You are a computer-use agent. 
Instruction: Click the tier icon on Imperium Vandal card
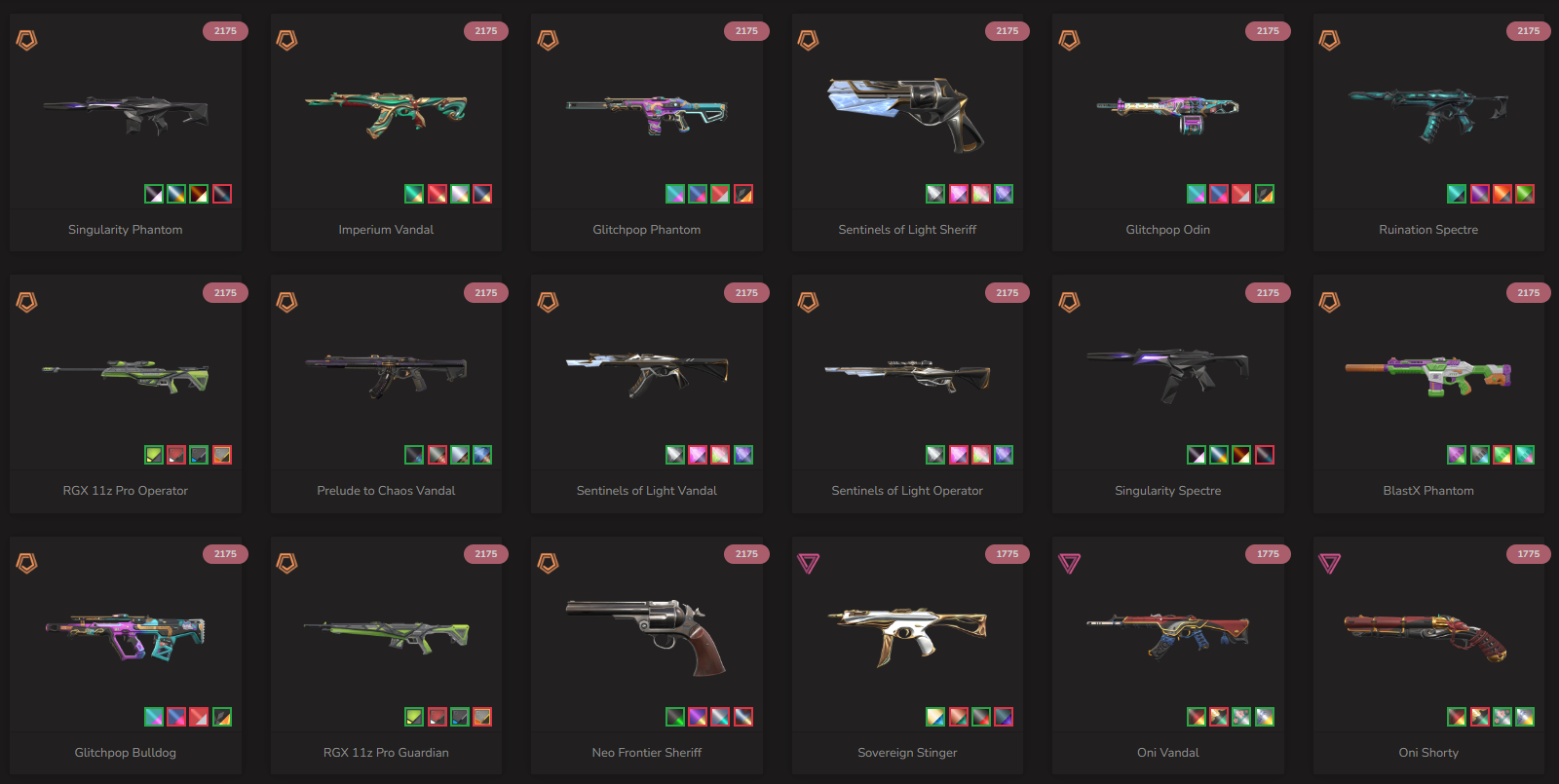point(287,40)
